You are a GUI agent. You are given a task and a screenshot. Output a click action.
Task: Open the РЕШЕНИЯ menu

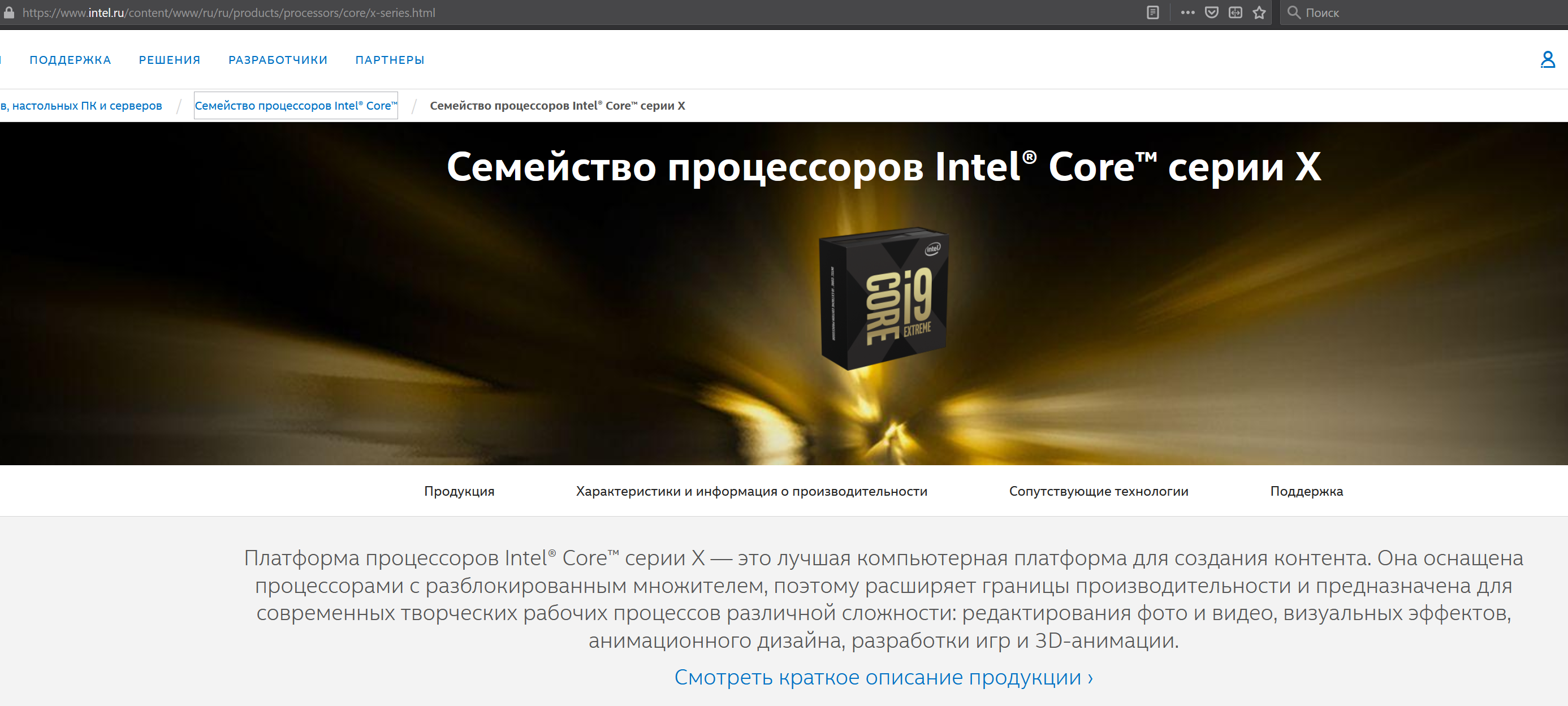[x=169, y=60]
